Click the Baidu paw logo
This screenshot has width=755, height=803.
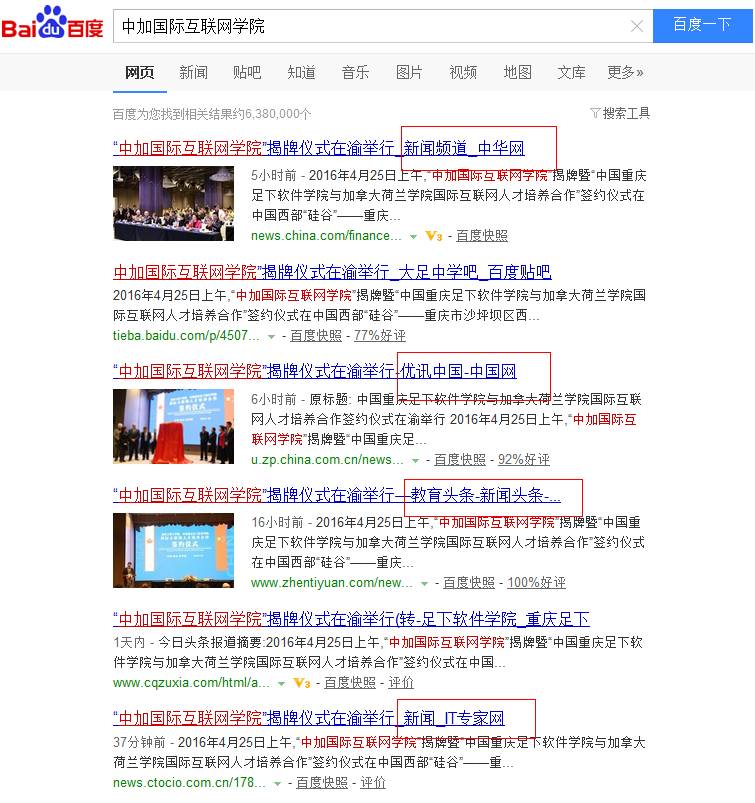click(52, 23)
